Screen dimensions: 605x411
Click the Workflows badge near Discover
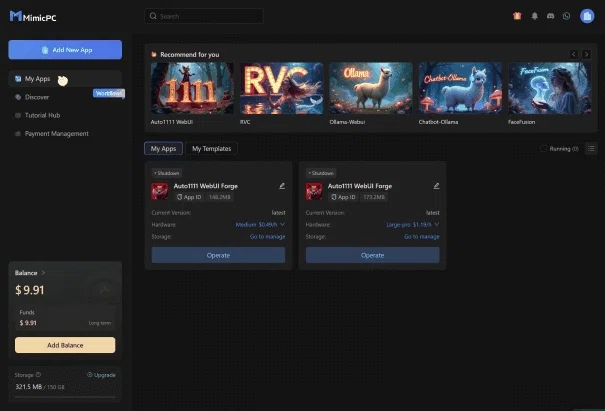(109, 93)
